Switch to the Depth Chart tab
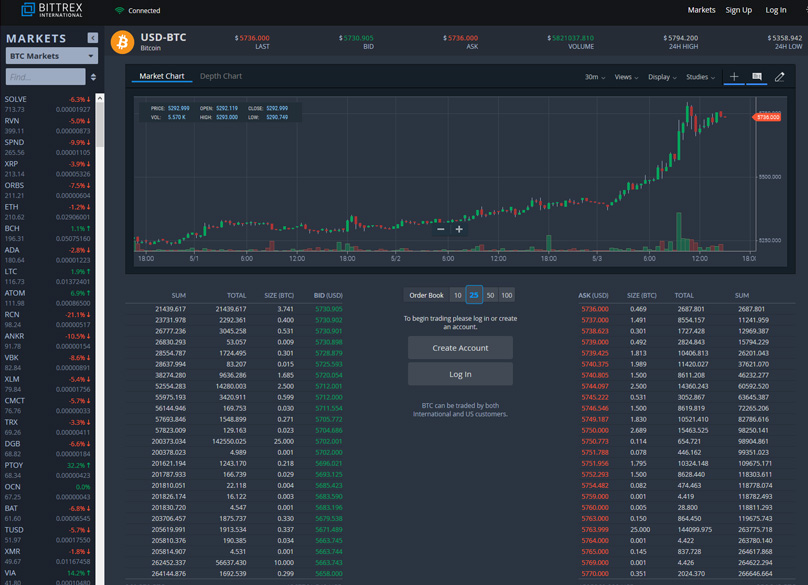808x585 pixels. click(221, 76)
